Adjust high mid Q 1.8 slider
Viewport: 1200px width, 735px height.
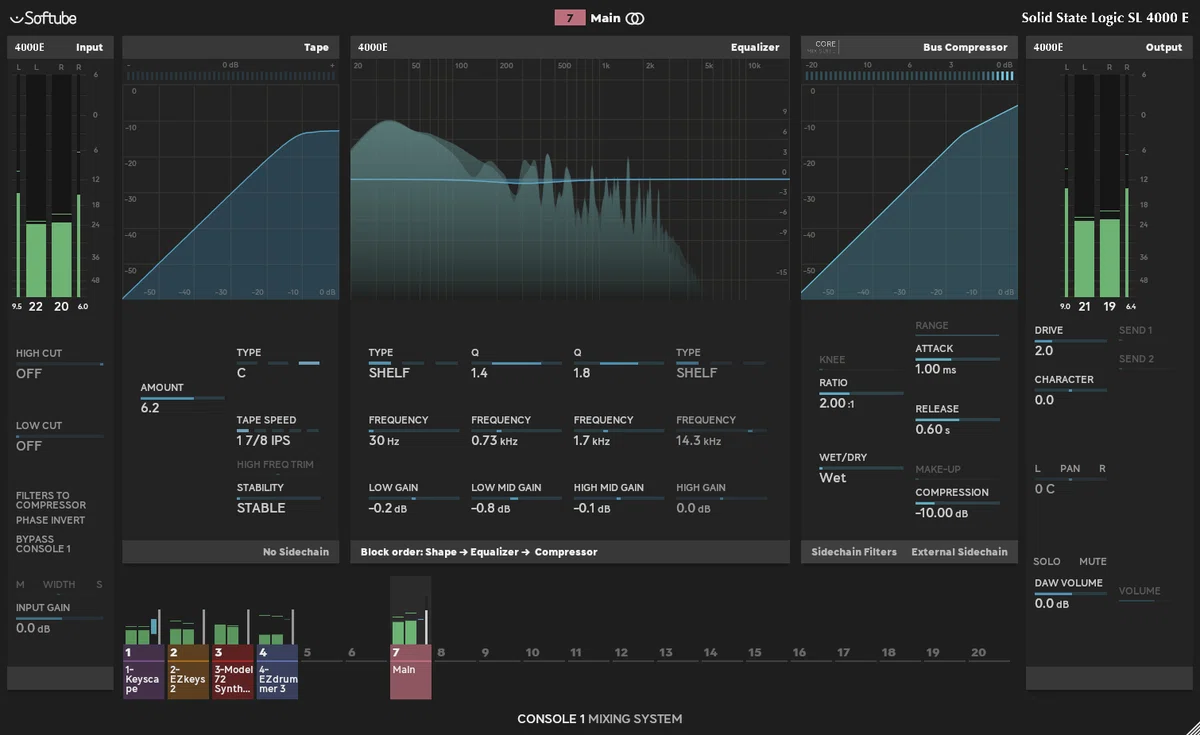click(617, 363)
